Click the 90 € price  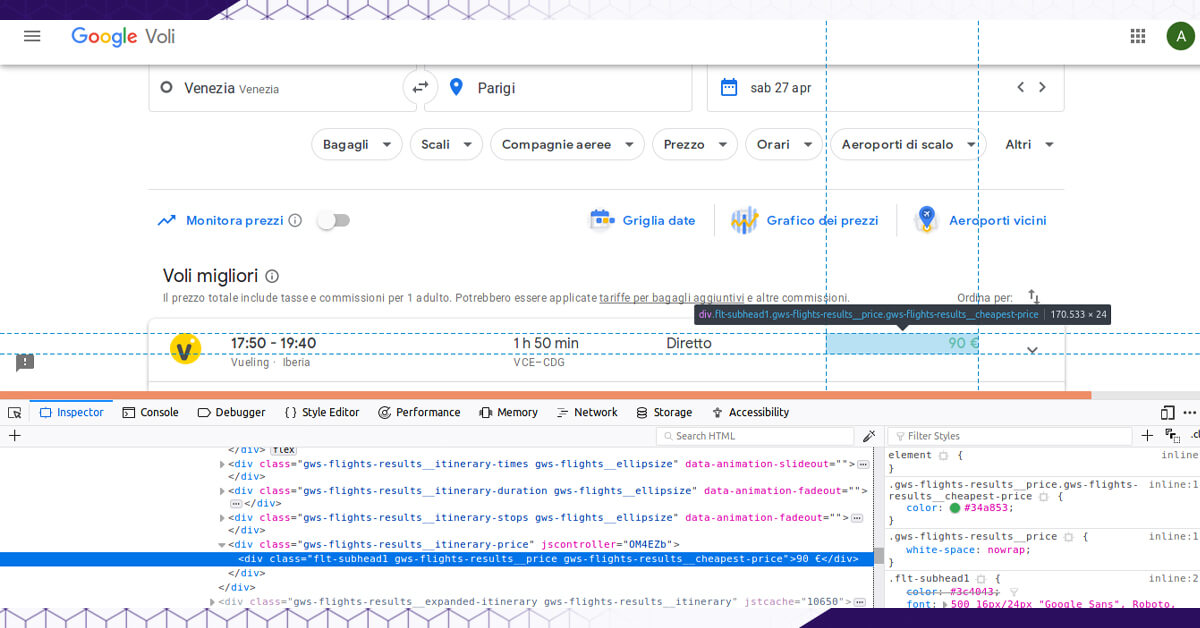point(964,343)
